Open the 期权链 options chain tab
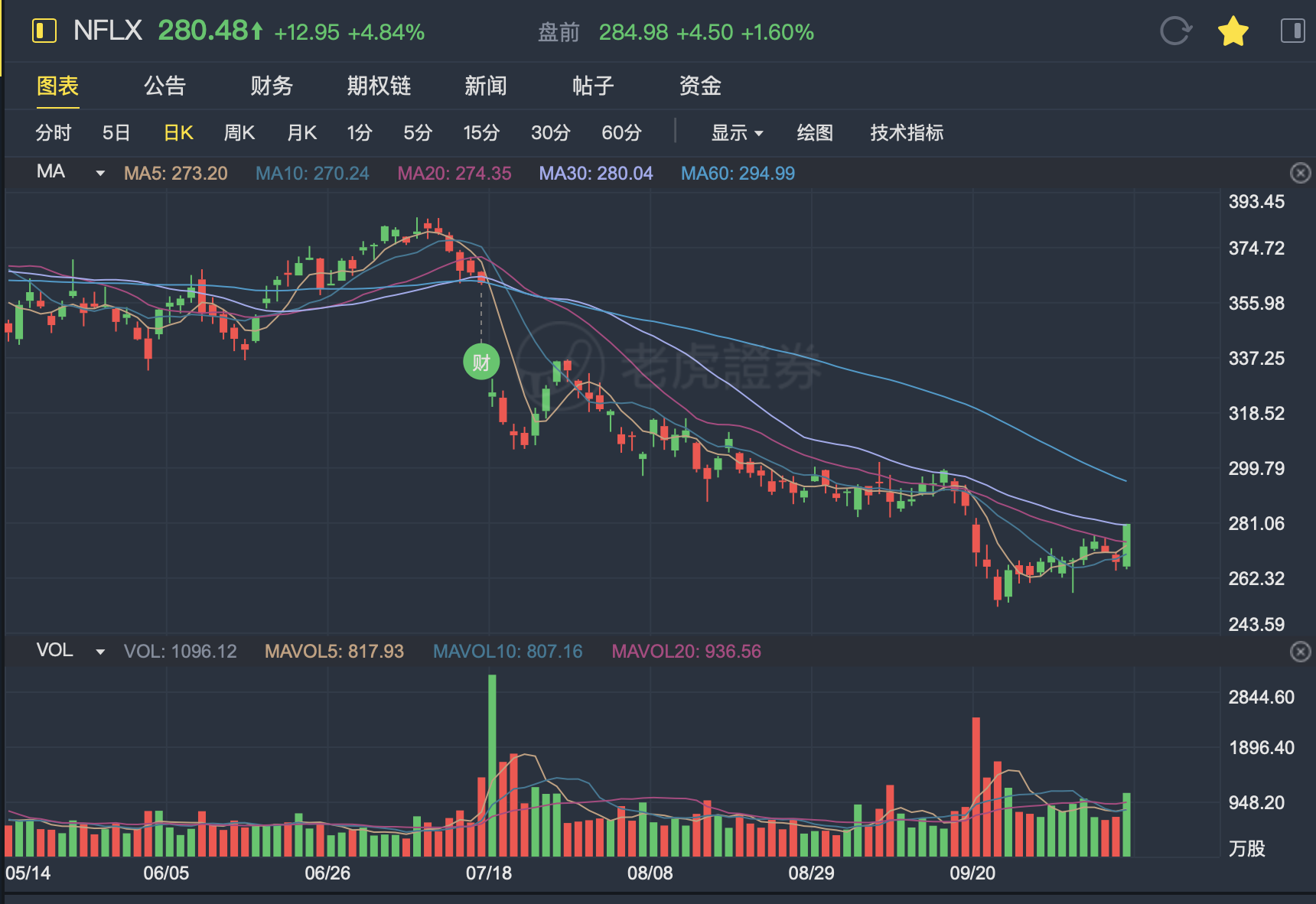1316x904 pixels. [379, 86]
